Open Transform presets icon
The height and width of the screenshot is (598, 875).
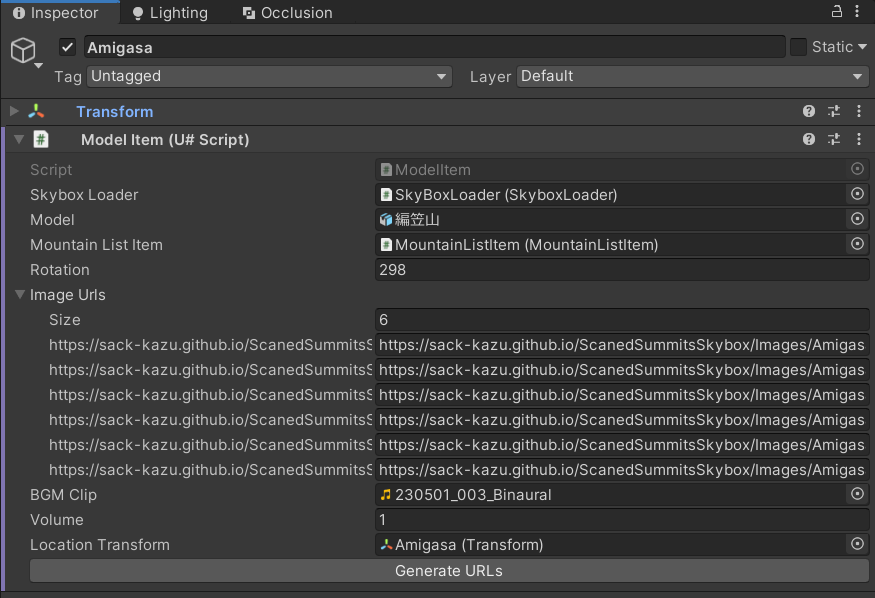pos(834,111)
